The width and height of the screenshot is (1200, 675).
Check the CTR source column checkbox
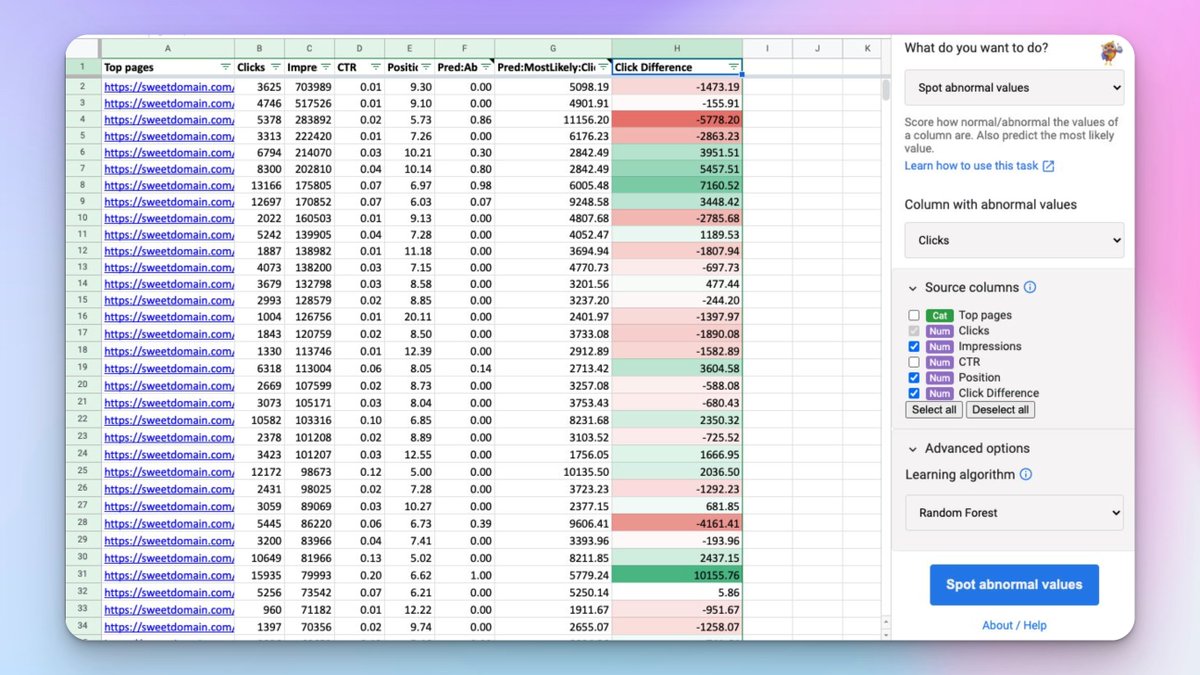pos(914,362)
